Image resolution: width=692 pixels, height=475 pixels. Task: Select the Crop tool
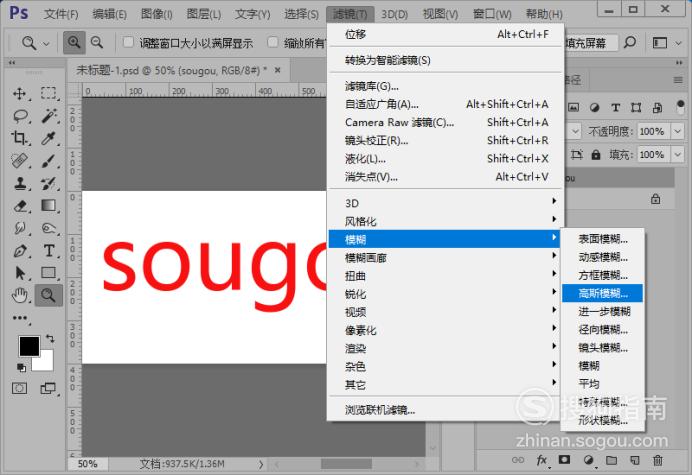pos(19,138)
